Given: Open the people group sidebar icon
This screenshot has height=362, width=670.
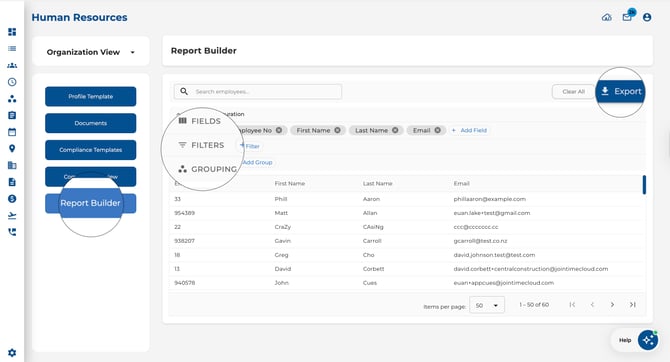Looking at the screenshot, I should 12,65.
